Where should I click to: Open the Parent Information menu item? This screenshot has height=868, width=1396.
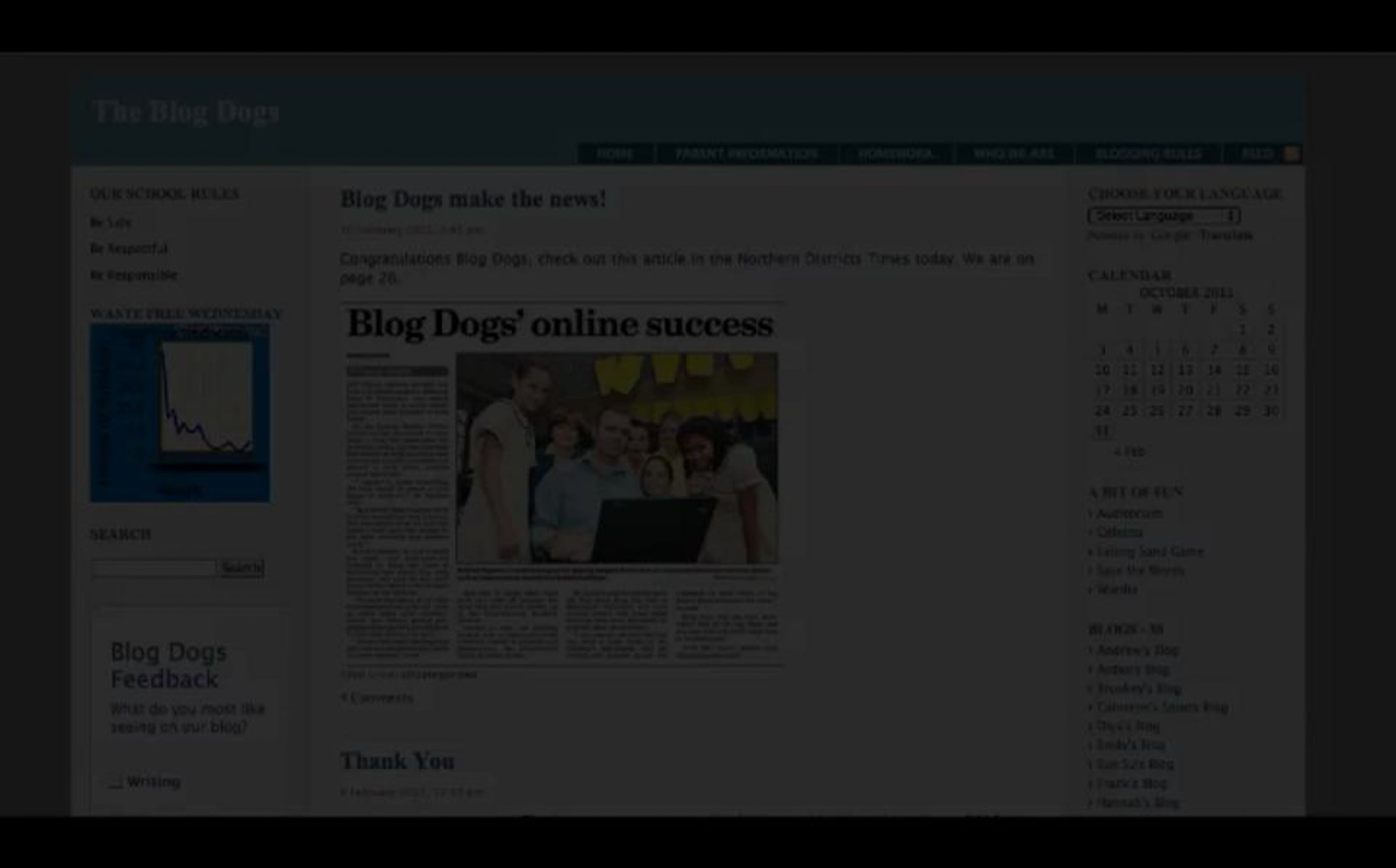coord(746,154)
